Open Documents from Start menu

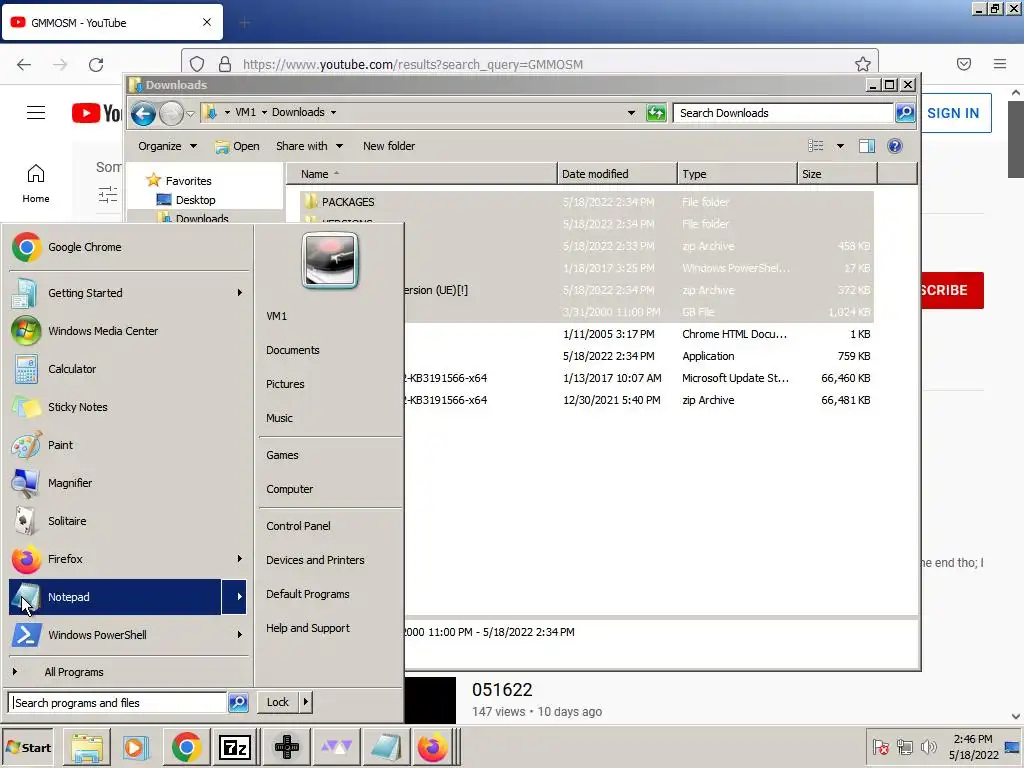(x=293, y=350)
